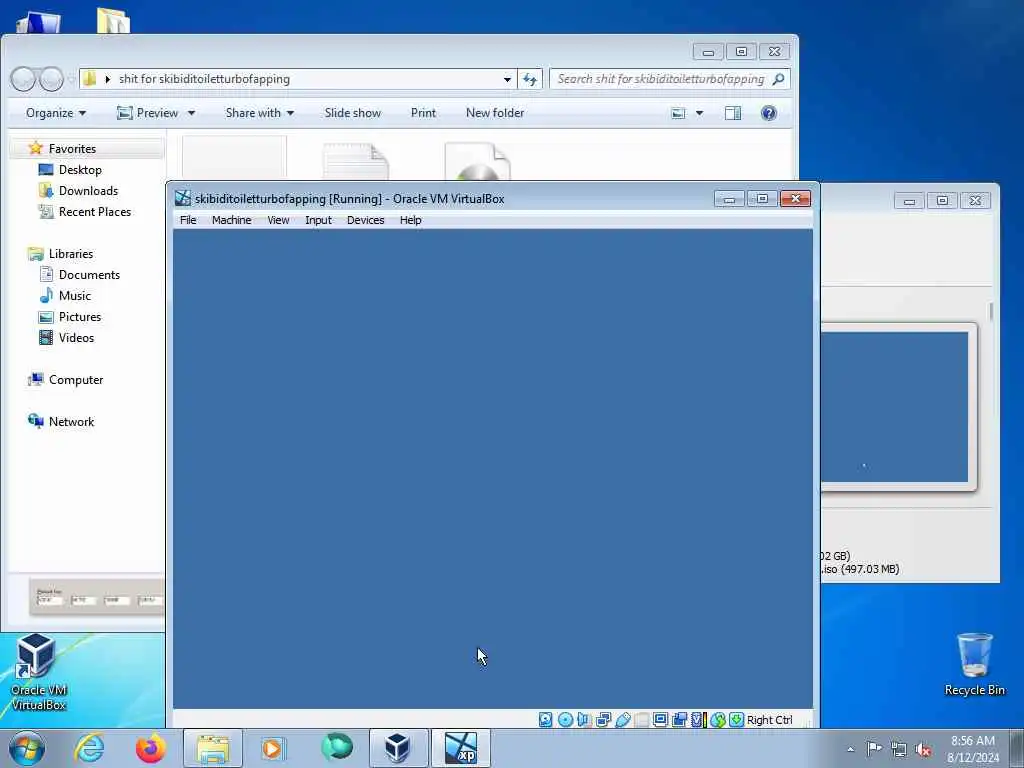Screen dimensions: 1024x768
Task: Click the USB devices indicator in VirtualBox status bar
Action: pos(622,720)
